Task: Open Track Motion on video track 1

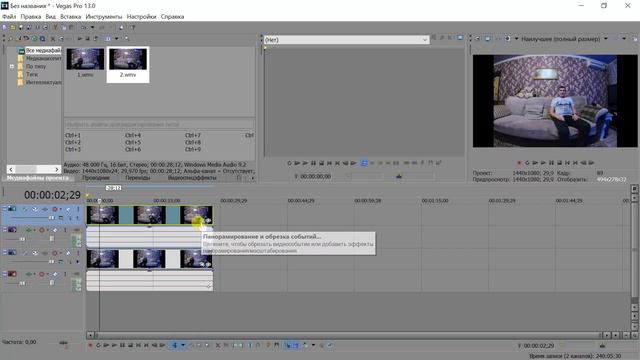Action: tap(35, 209)
